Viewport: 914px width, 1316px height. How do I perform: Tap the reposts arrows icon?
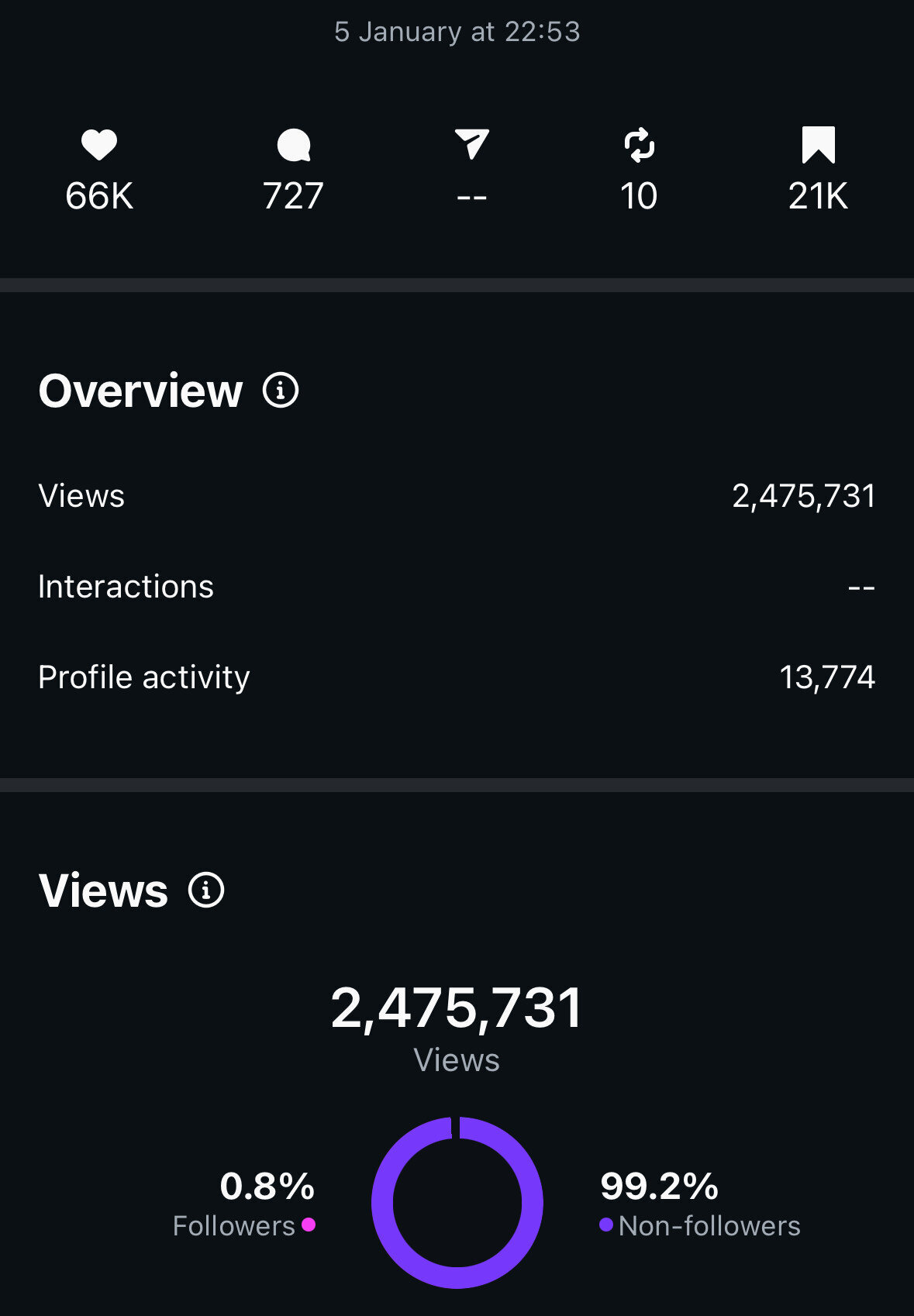pyautogui.click(x=639, y=145)
